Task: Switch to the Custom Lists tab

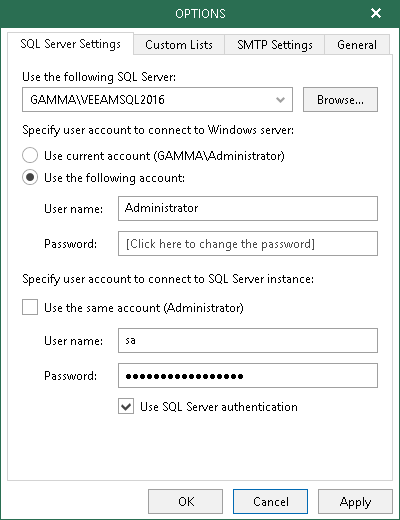Action: (179, 45)
